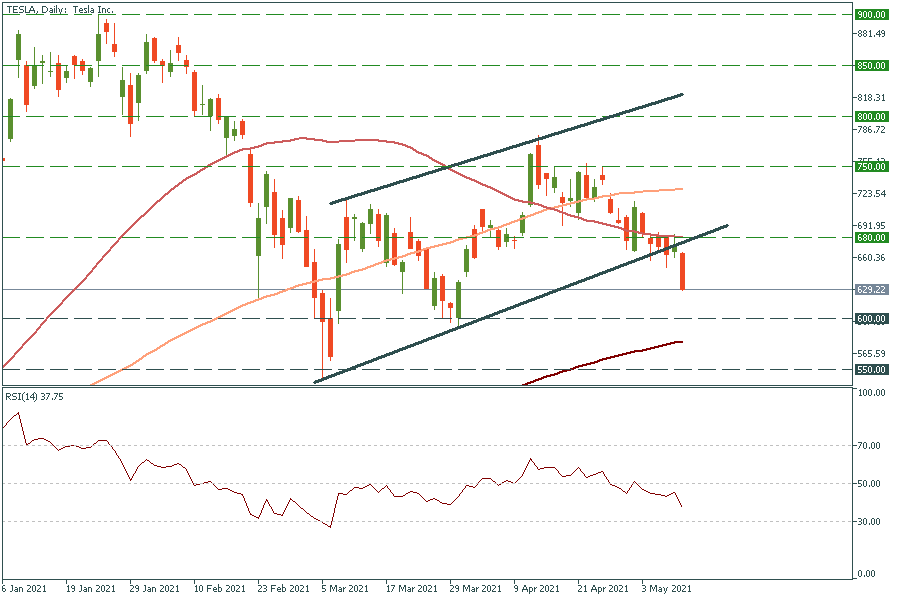Click the 3 May 2021 date label
Viewport: 900px width, 600px height.
pos(663,589)
